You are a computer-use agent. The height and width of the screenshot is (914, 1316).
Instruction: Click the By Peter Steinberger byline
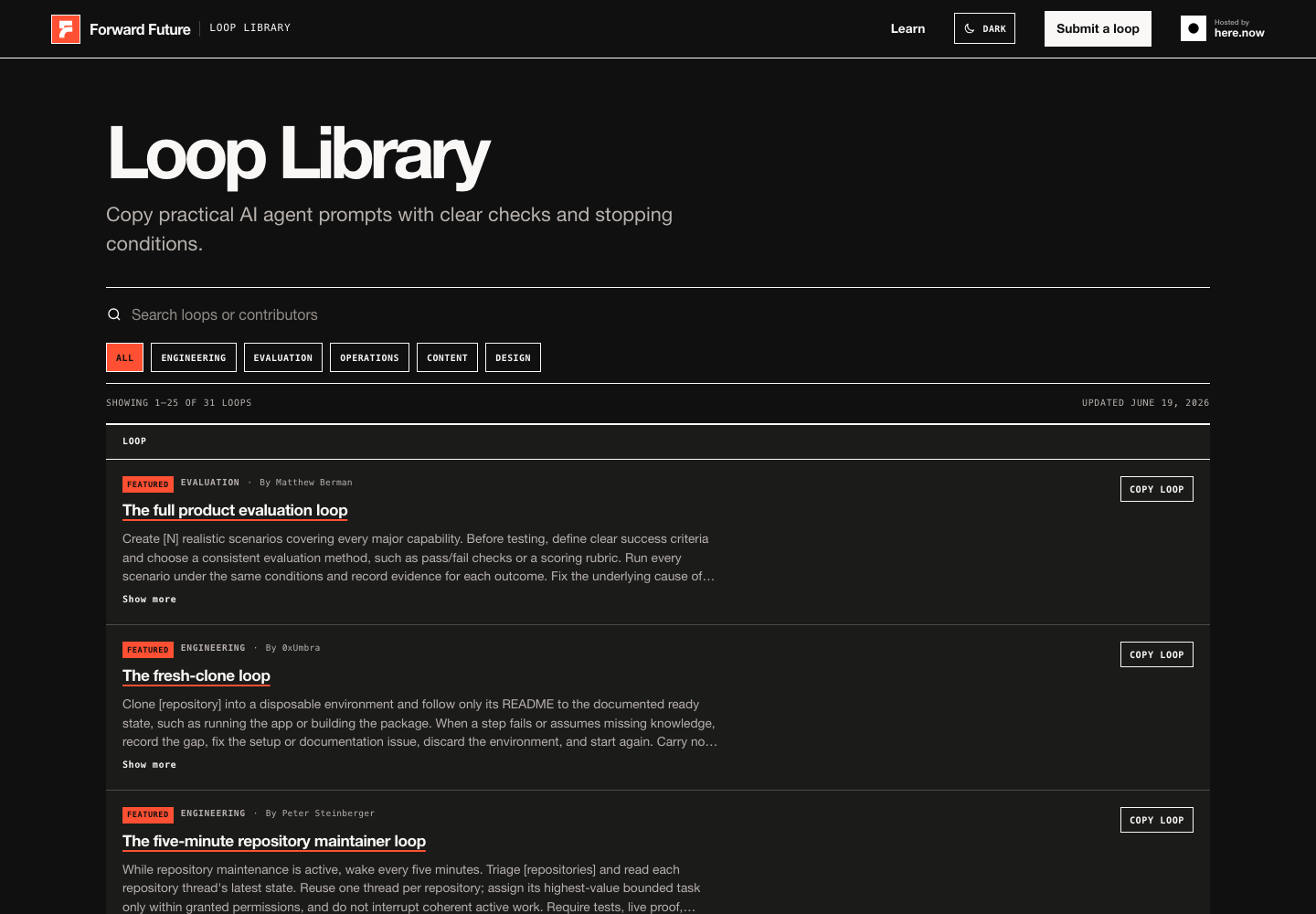(x=320, y=813)
